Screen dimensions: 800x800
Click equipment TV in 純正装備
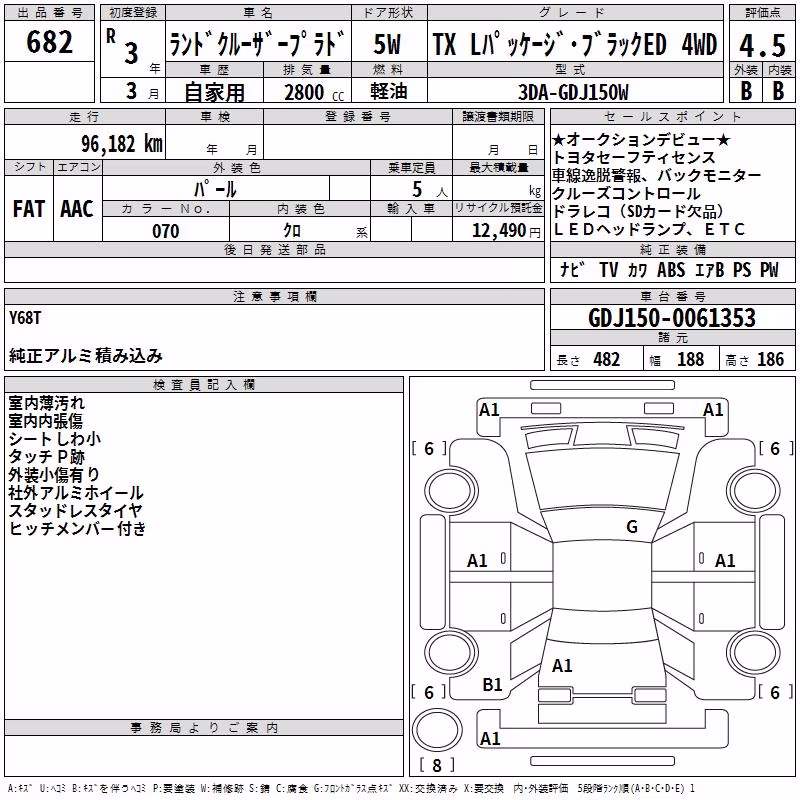pos(609,269)
